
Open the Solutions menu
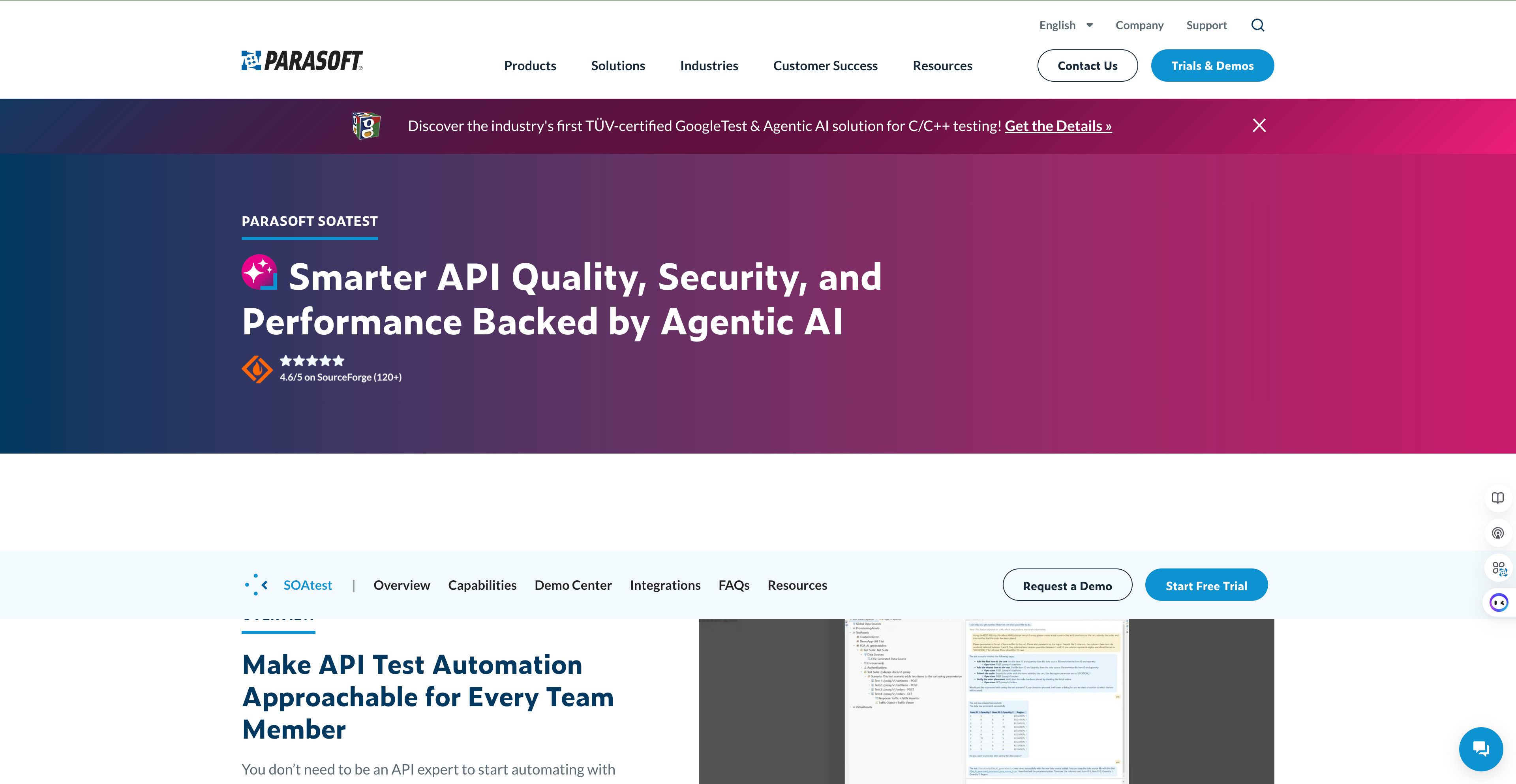coord(618,66)
